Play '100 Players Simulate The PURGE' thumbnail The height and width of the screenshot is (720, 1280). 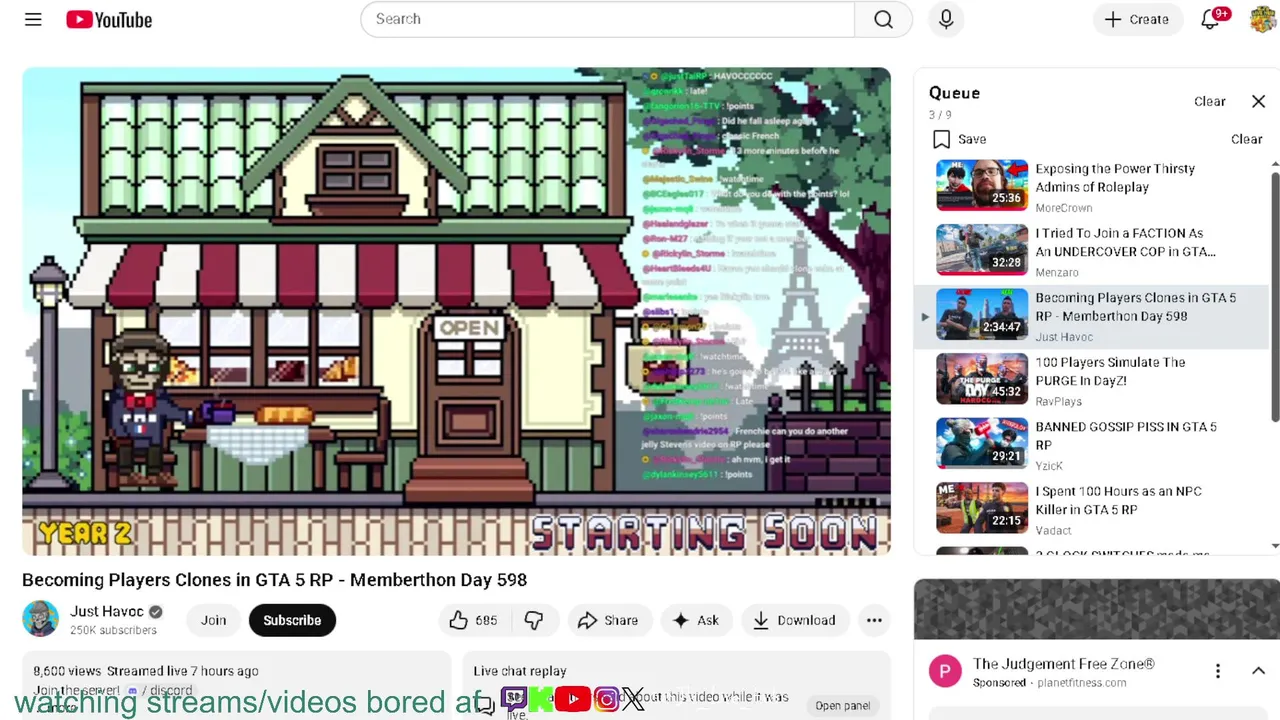[x=981, y=379]
